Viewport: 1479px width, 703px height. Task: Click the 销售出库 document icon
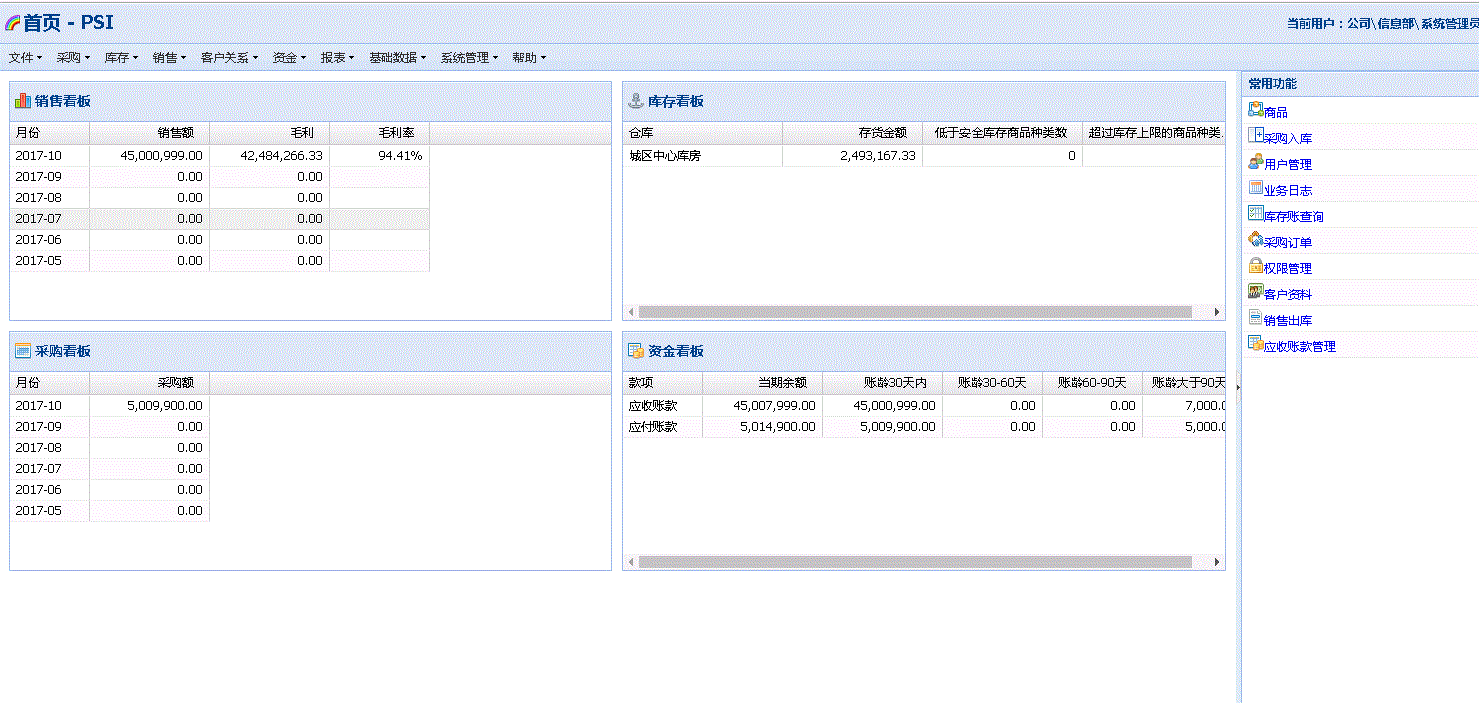coord(1256,317)
